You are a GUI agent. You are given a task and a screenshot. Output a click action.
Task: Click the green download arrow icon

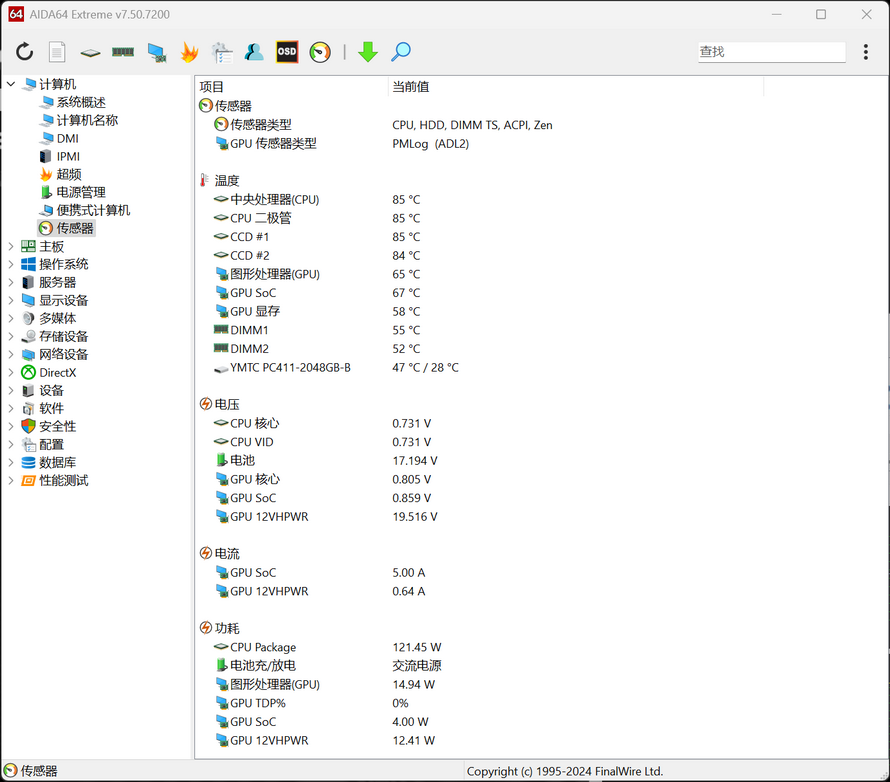(368, 52)
